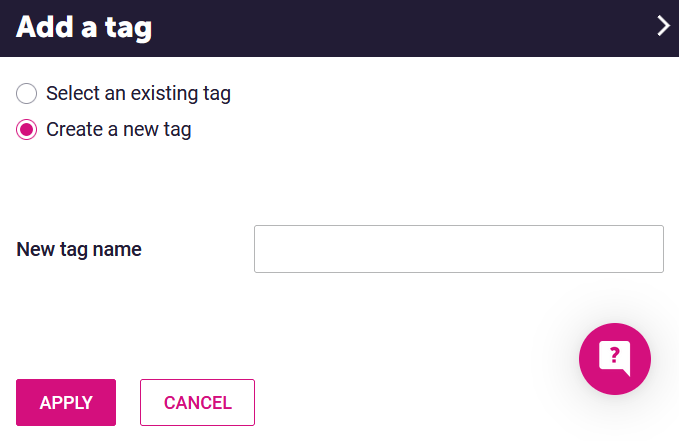The image size is (679, 441).
Task: Click the dark header bar of the panel
Action: (400, 27)
